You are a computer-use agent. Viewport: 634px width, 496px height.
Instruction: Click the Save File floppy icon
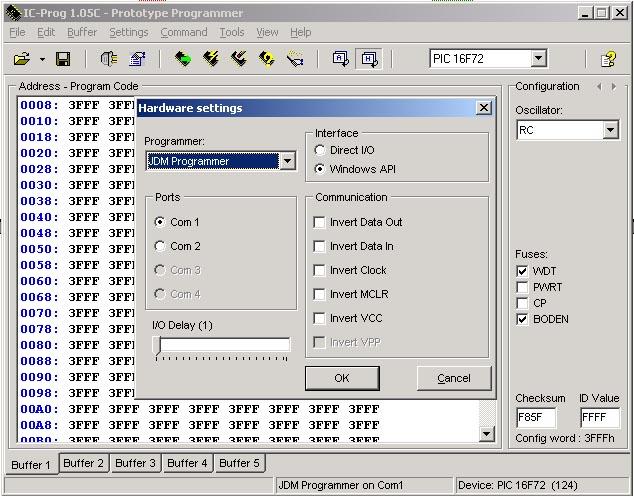tap(63, 60)
